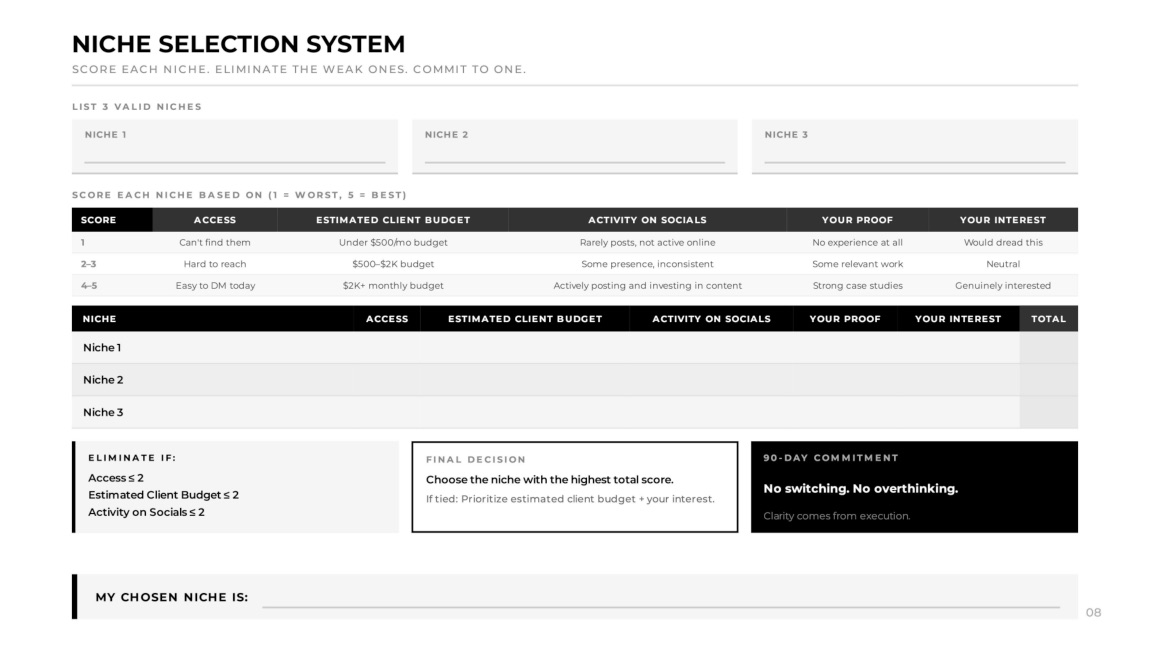1150x647 pixels.
Task: Click the 'Easy to DM today' cell
Action: 215,285
